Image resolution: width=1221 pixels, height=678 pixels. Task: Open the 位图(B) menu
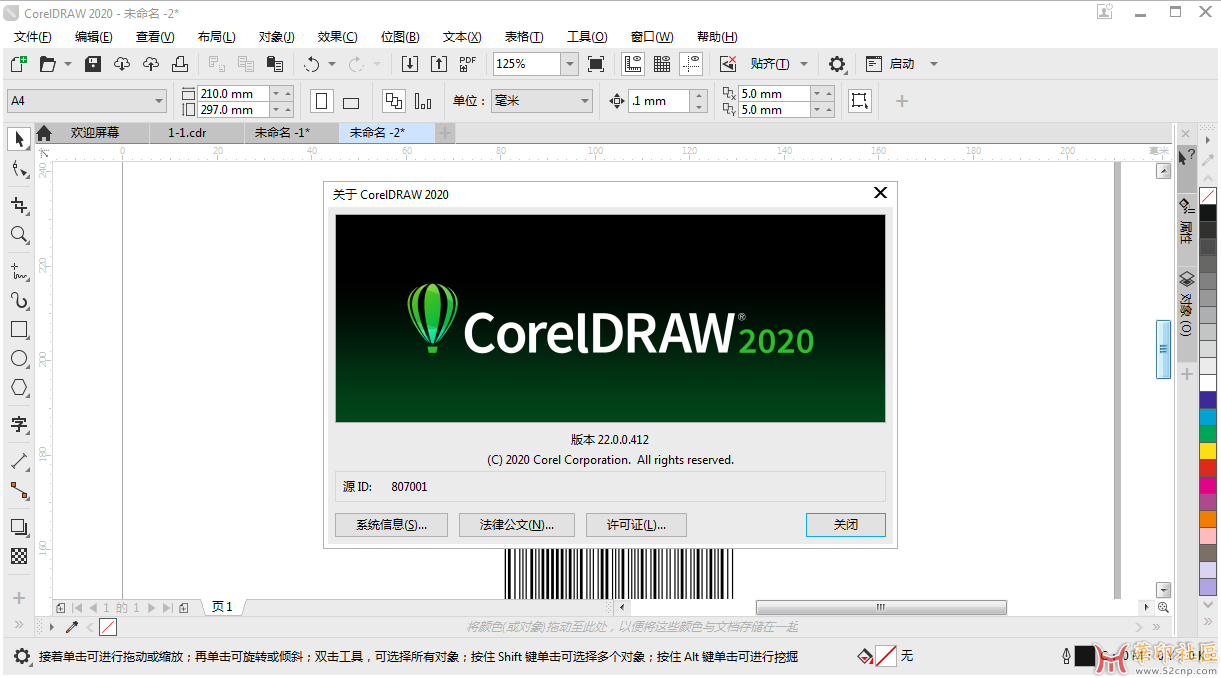(400, 37)
